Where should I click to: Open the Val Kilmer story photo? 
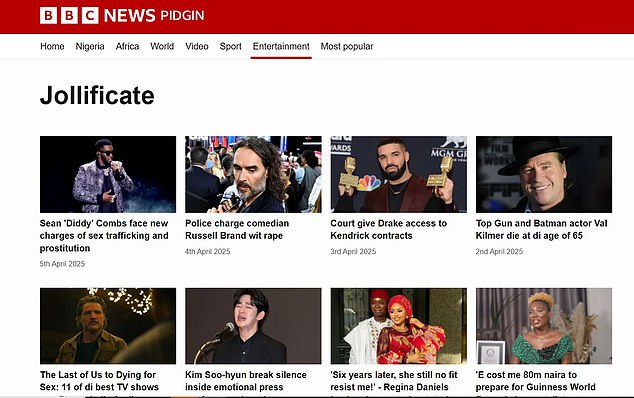544,174
